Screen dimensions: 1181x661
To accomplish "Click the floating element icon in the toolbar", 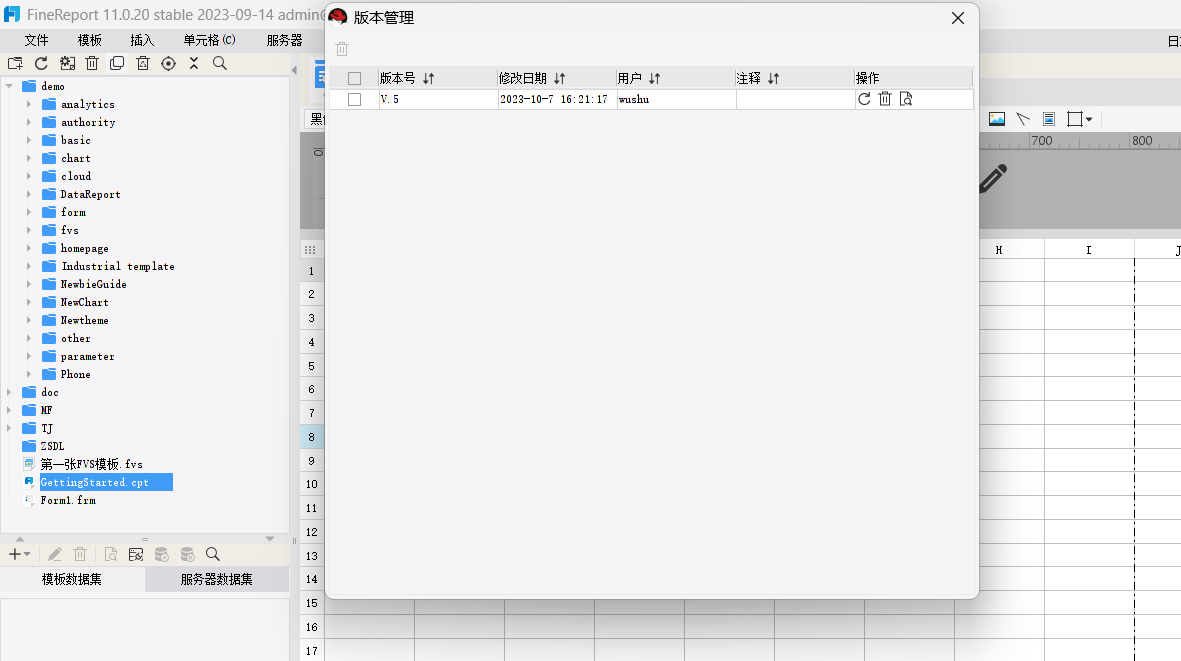I will pyautogui.click(x=1048, y=119).
